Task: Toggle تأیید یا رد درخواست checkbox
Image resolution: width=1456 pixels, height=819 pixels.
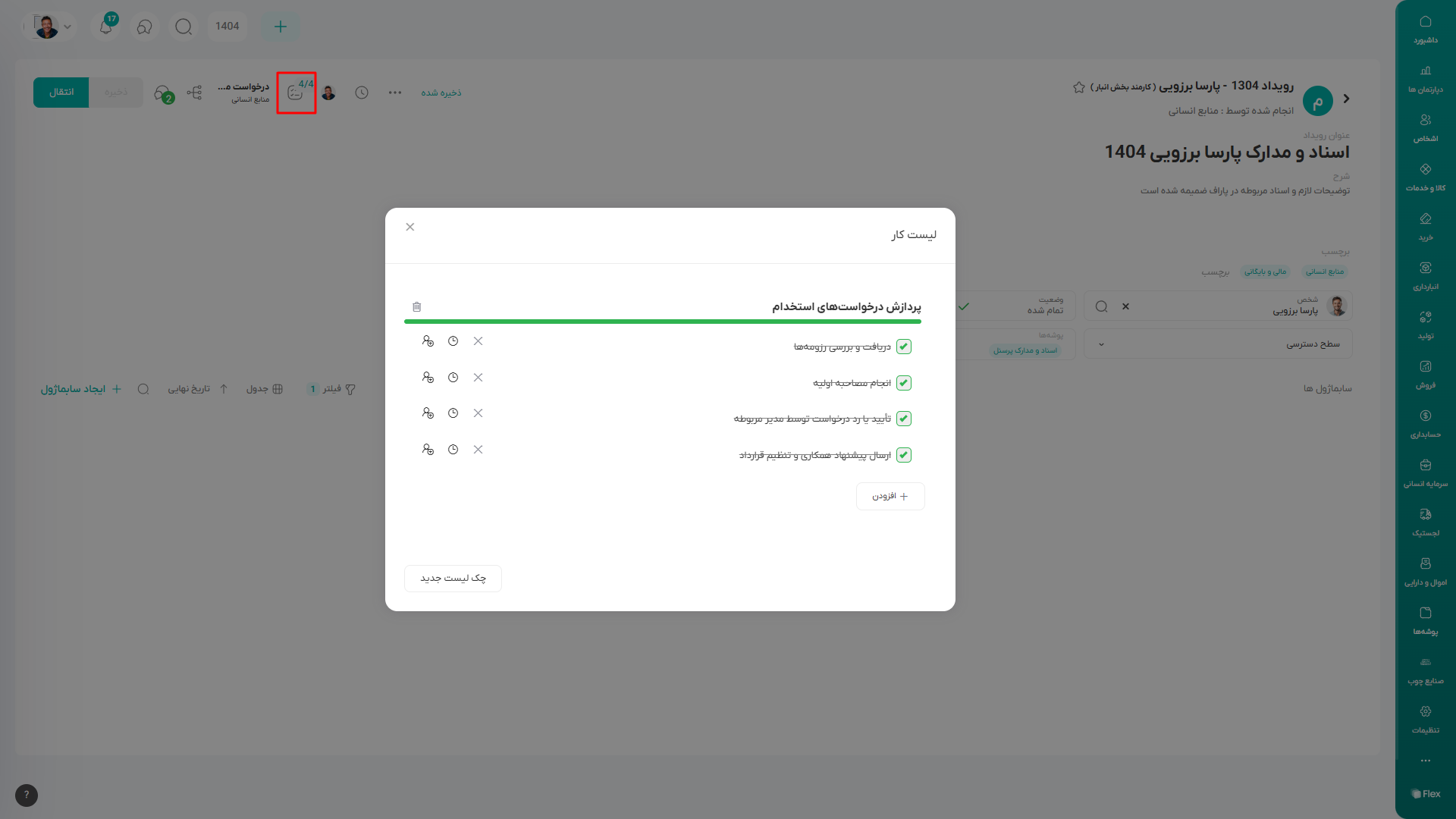Action: click(903, 419)
